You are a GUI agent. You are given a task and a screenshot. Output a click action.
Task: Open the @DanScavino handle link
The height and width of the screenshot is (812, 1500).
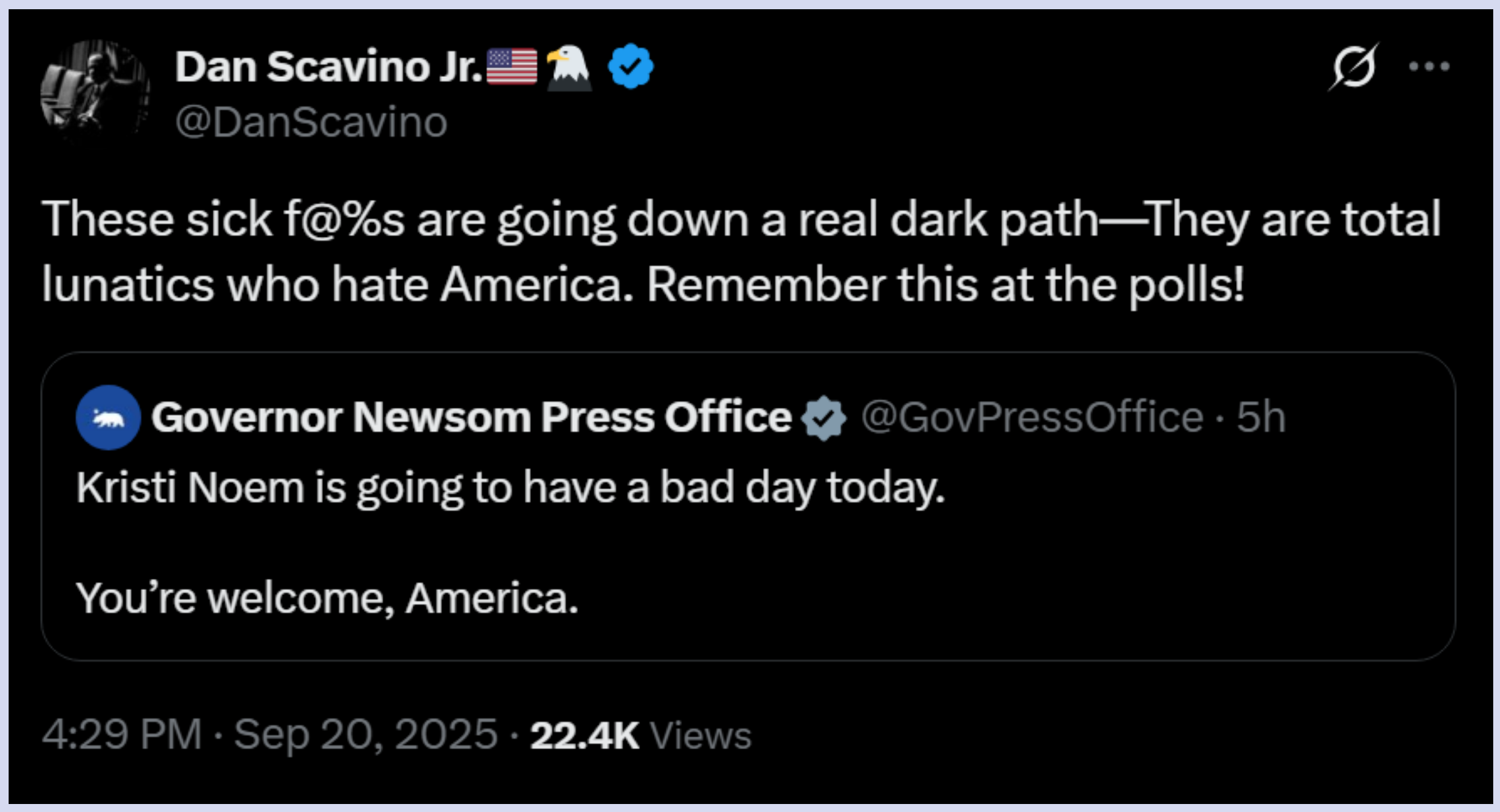coord(311,122)
